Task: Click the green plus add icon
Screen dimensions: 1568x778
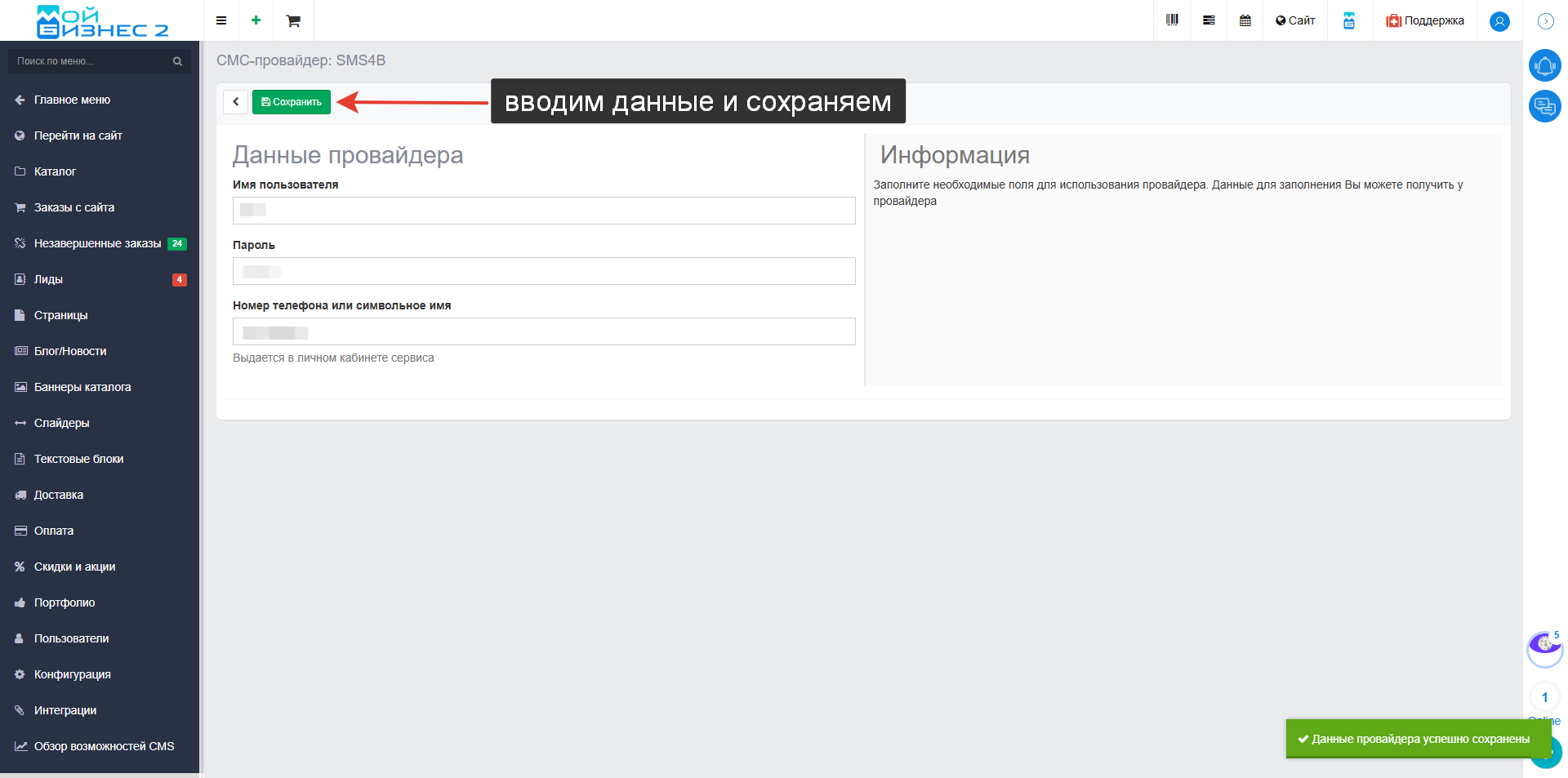Action: (x=256, y=20)
